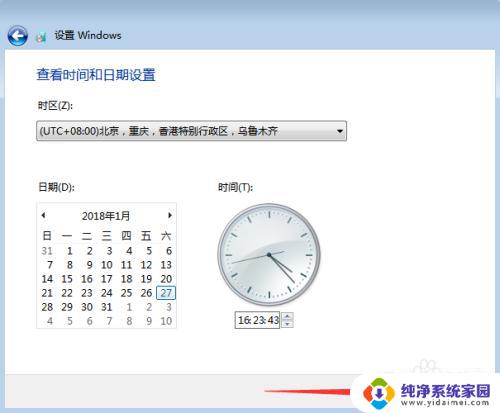The image size is (500, 413).
Task: Select date 24 in the calendar
Action: (x=106, y=293)
